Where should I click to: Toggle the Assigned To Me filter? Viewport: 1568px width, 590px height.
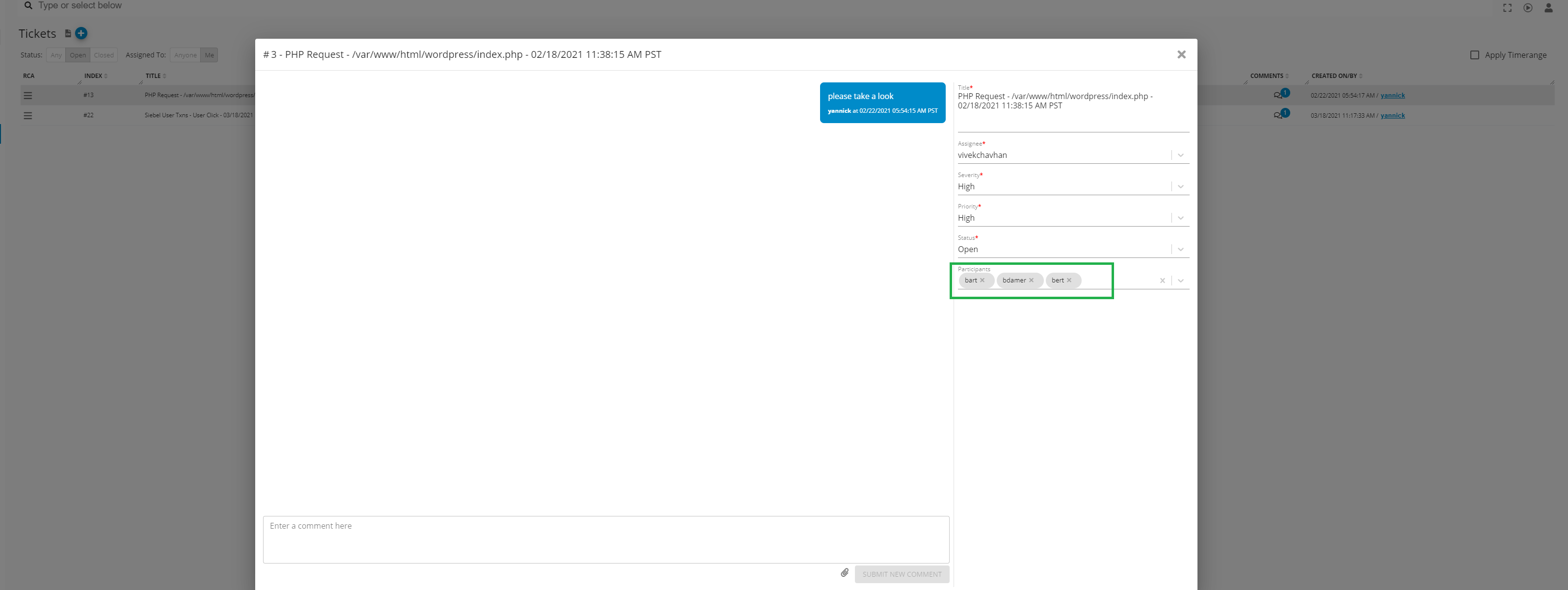(x=210, y=55)
